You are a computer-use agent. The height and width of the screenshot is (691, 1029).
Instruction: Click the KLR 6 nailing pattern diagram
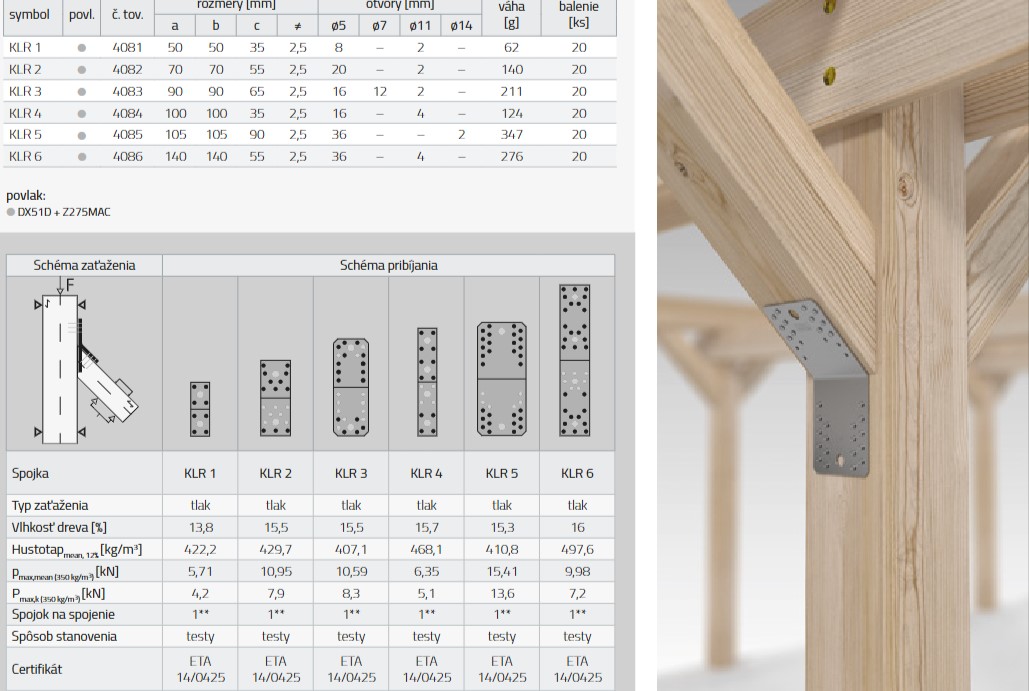(576, 360)
